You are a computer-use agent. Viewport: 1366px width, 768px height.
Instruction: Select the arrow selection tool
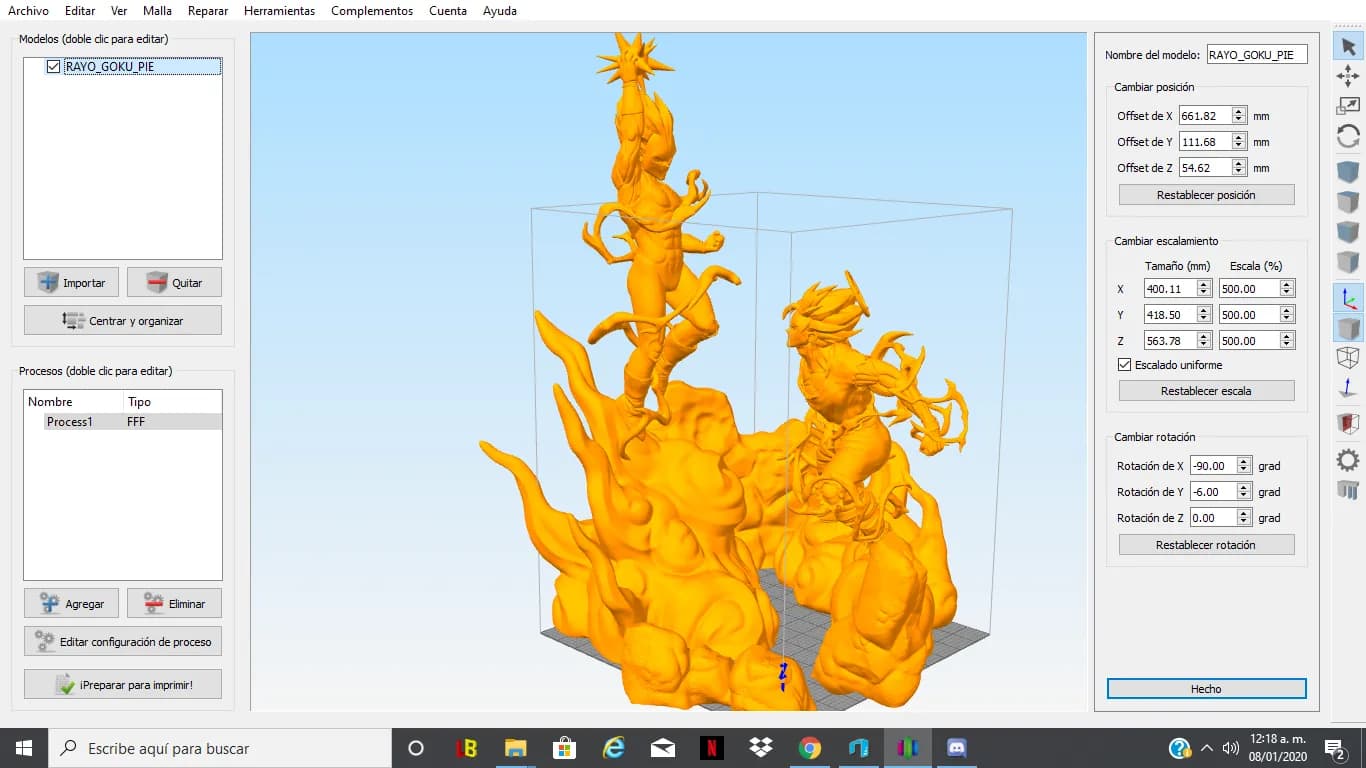pos(1348,46)
